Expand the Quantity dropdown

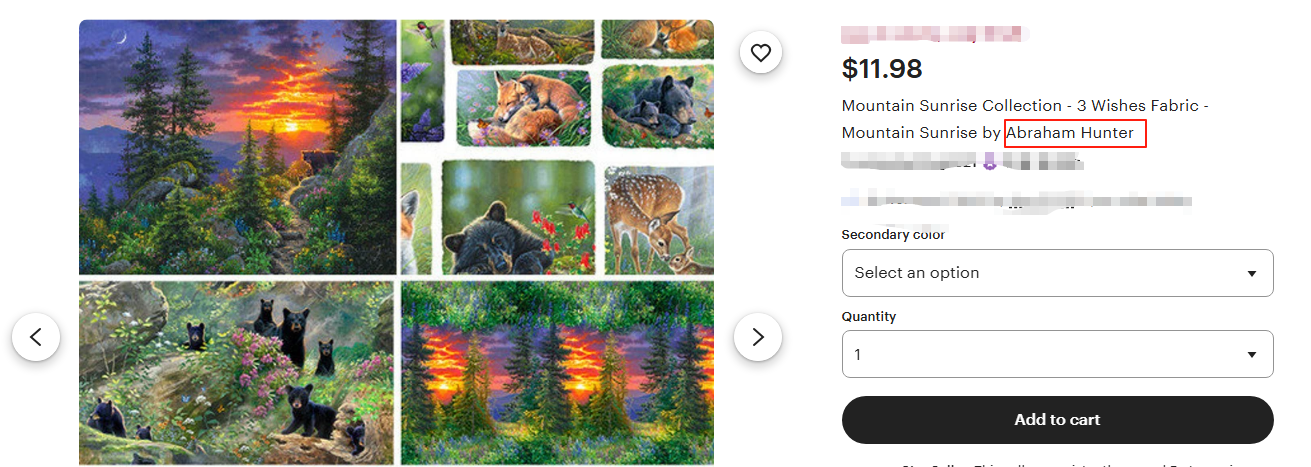tap(1057, 354)
